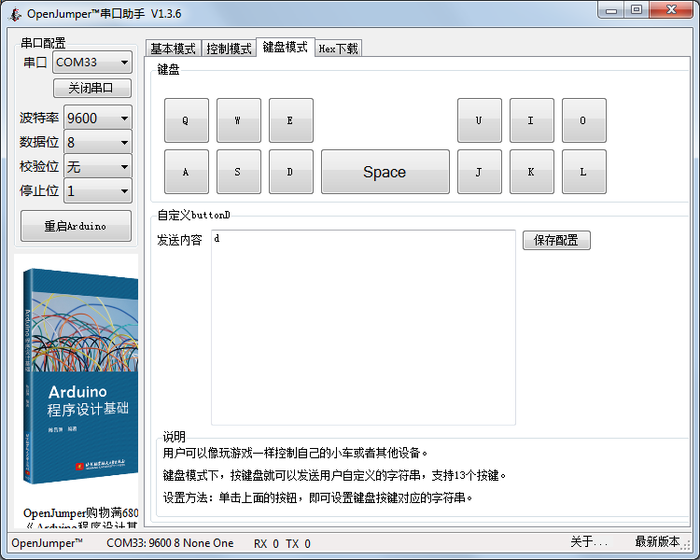Viewport: 700px width, 560px height.
Task: Click the J keyboard key button
Action: (479, 171)
